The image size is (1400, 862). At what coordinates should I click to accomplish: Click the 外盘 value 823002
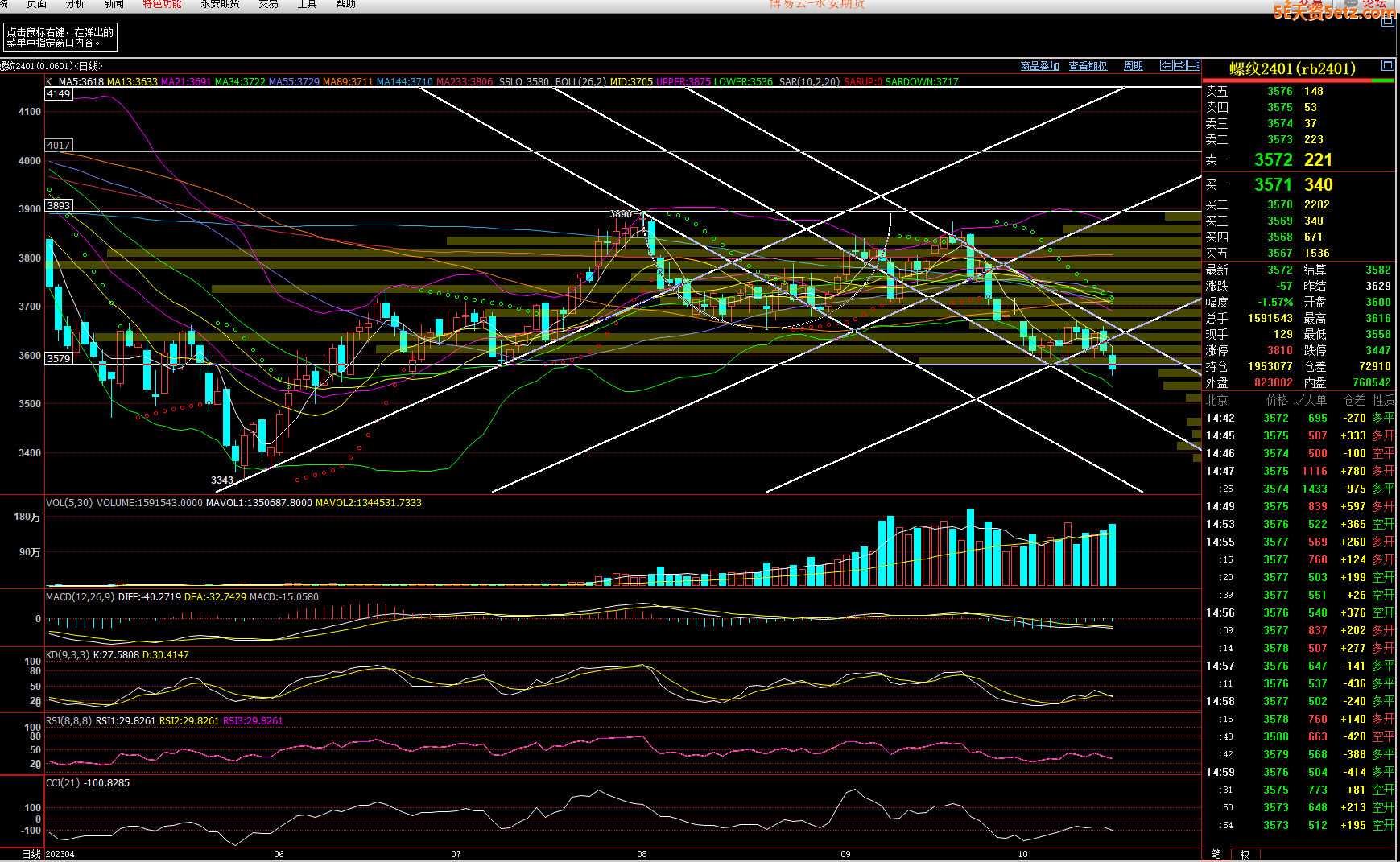[x=1273, y=382]
